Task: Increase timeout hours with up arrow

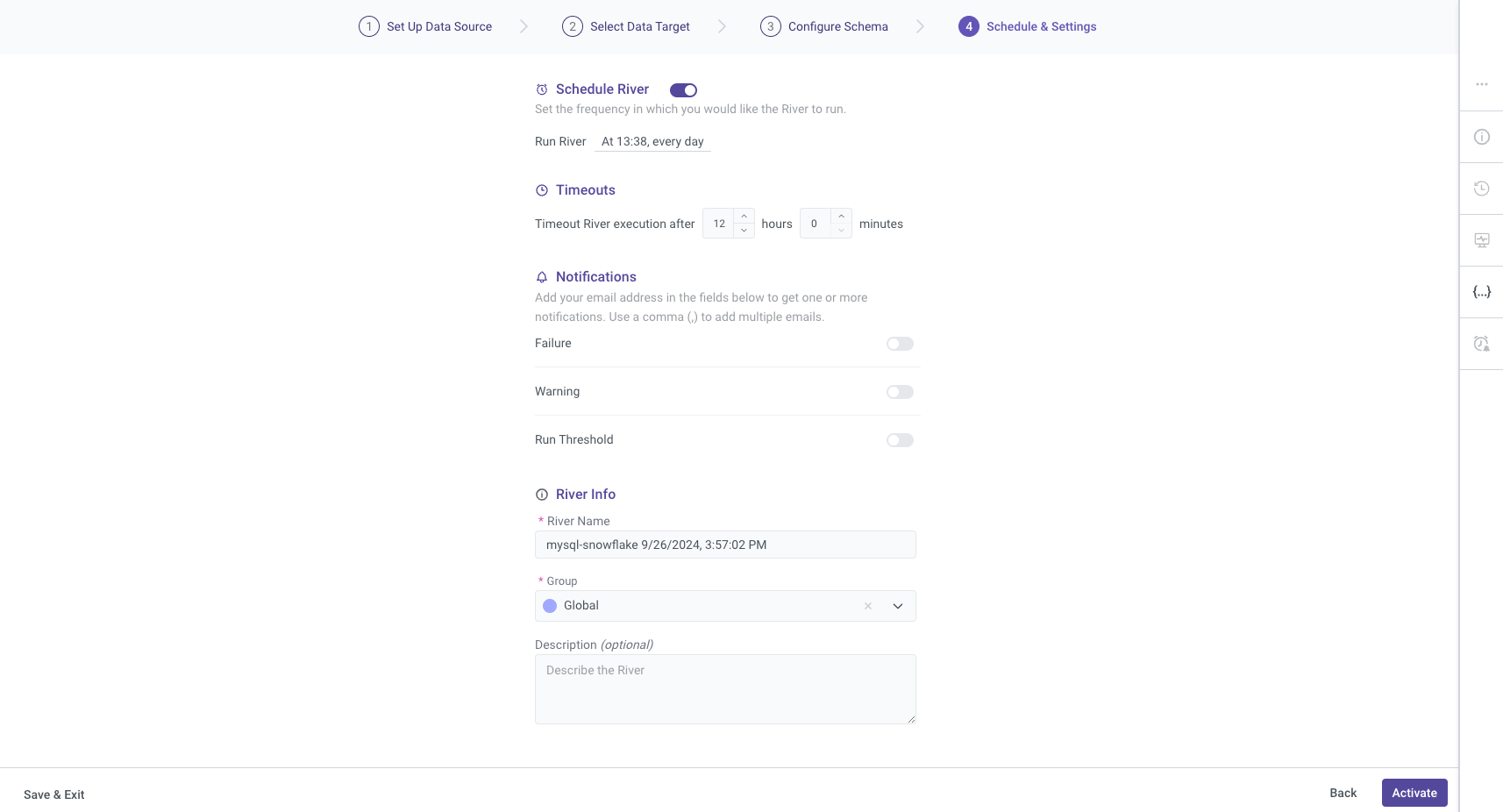Action: tap(744, 217)
